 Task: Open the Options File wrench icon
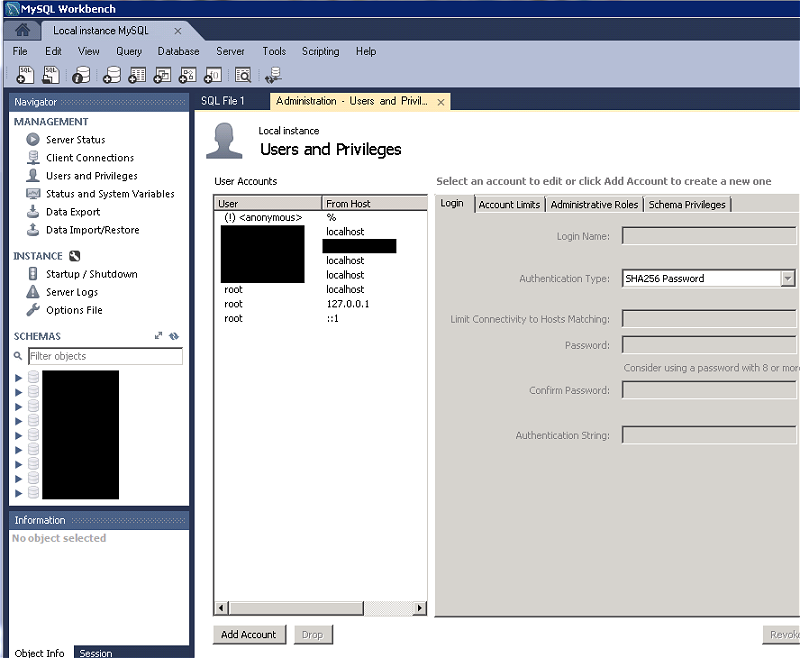[x=33, y=310]
